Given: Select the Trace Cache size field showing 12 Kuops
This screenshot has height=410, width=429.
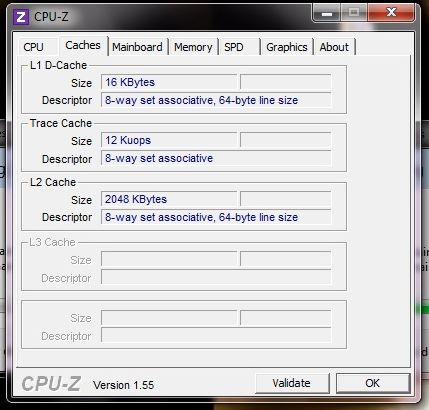Looking at the screenshot, I should pyautogui.click(x=169, y=140).
